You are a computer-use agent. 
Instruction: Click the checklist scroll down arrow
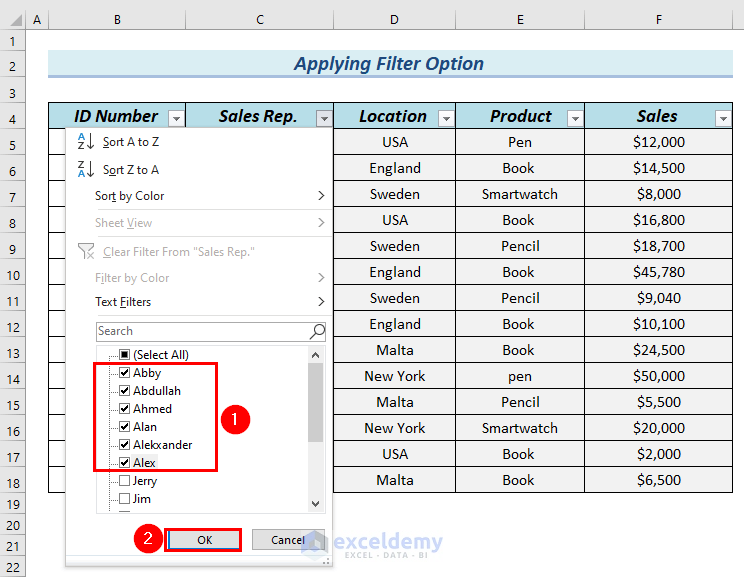pyautogui.click(x=316, y=505)
